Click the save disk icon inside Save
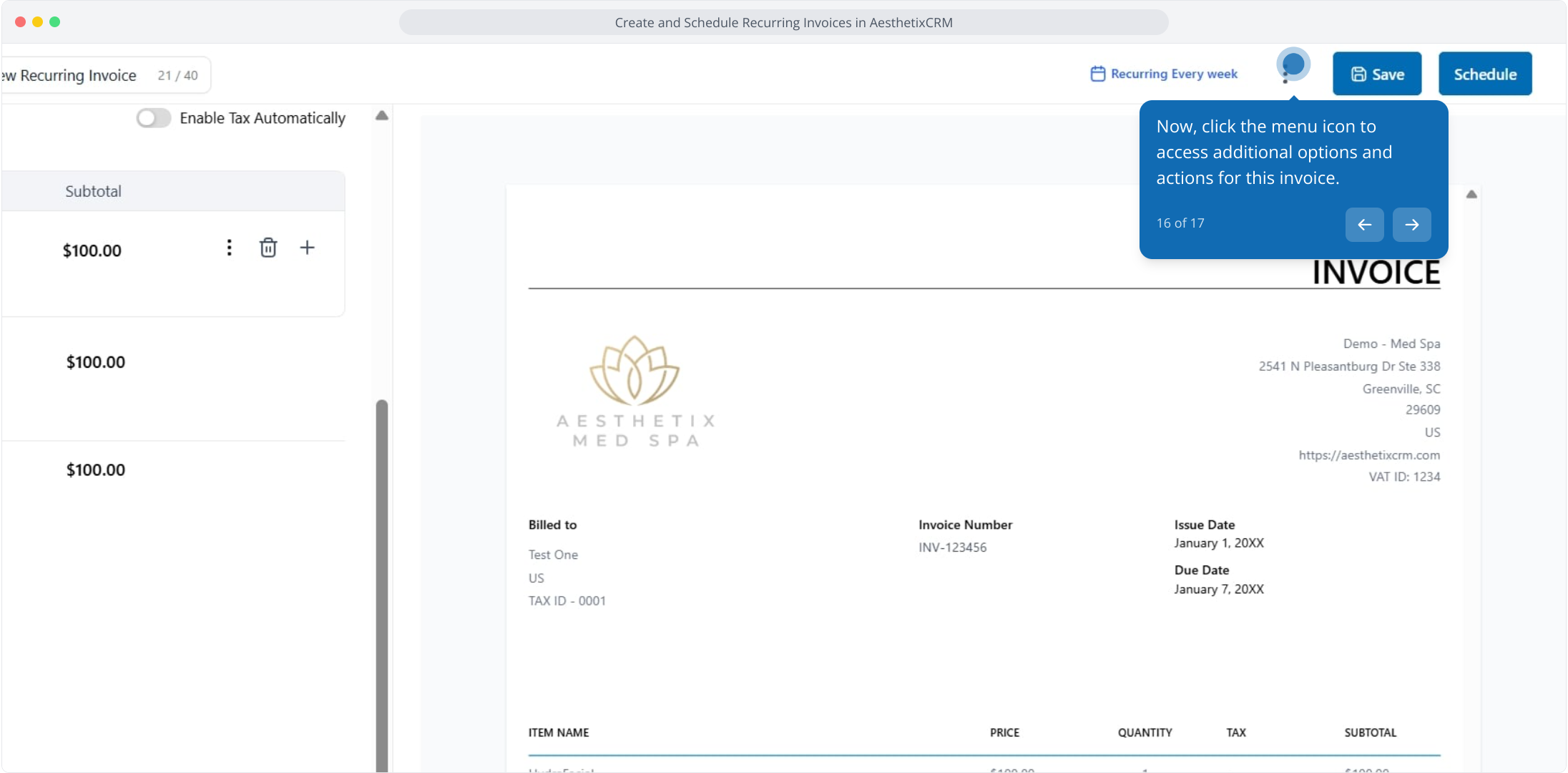The image size is (1568, 773). (1358, 74)
